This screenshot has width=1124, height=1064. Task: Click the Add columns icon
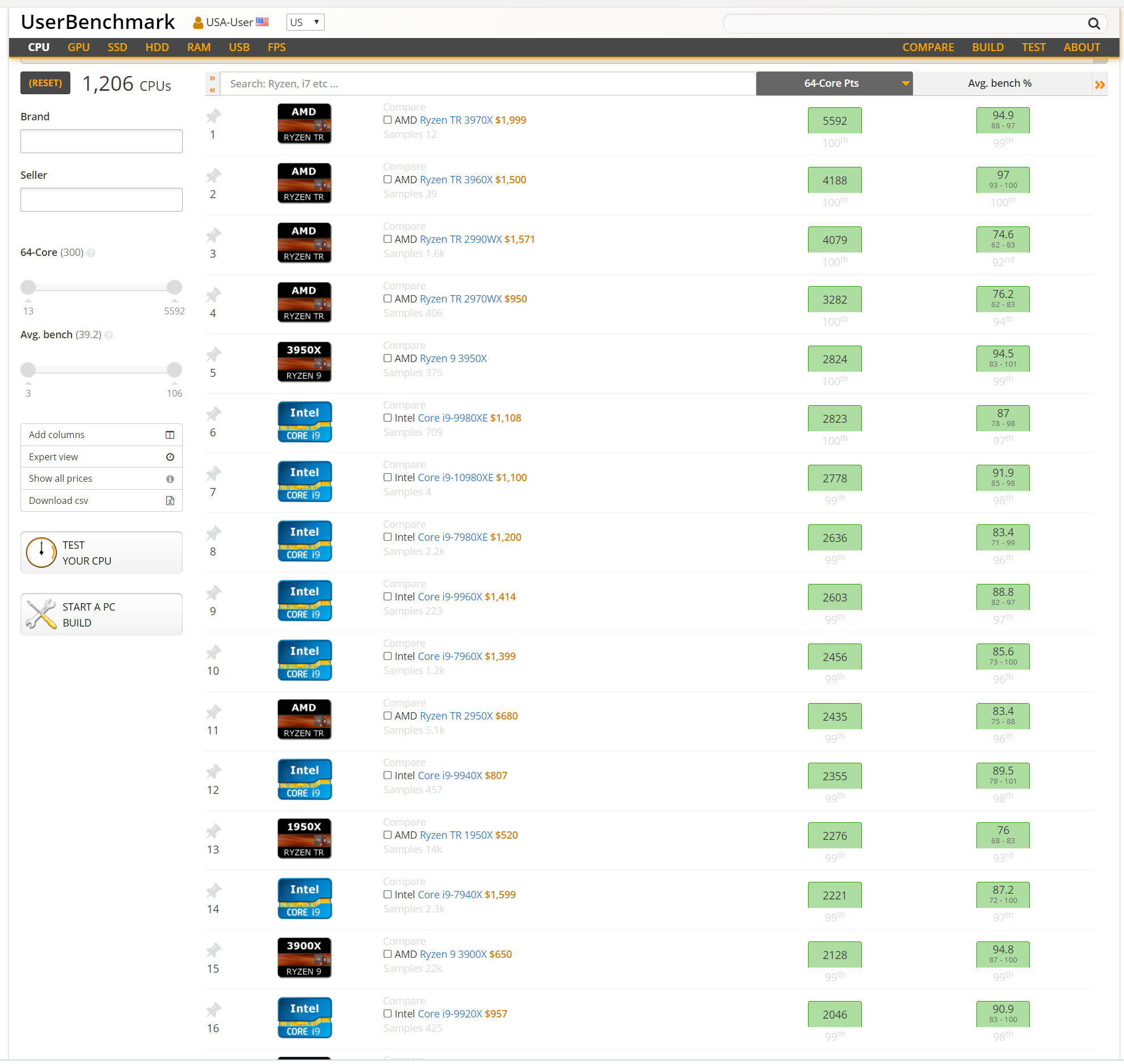click(170, 435)
